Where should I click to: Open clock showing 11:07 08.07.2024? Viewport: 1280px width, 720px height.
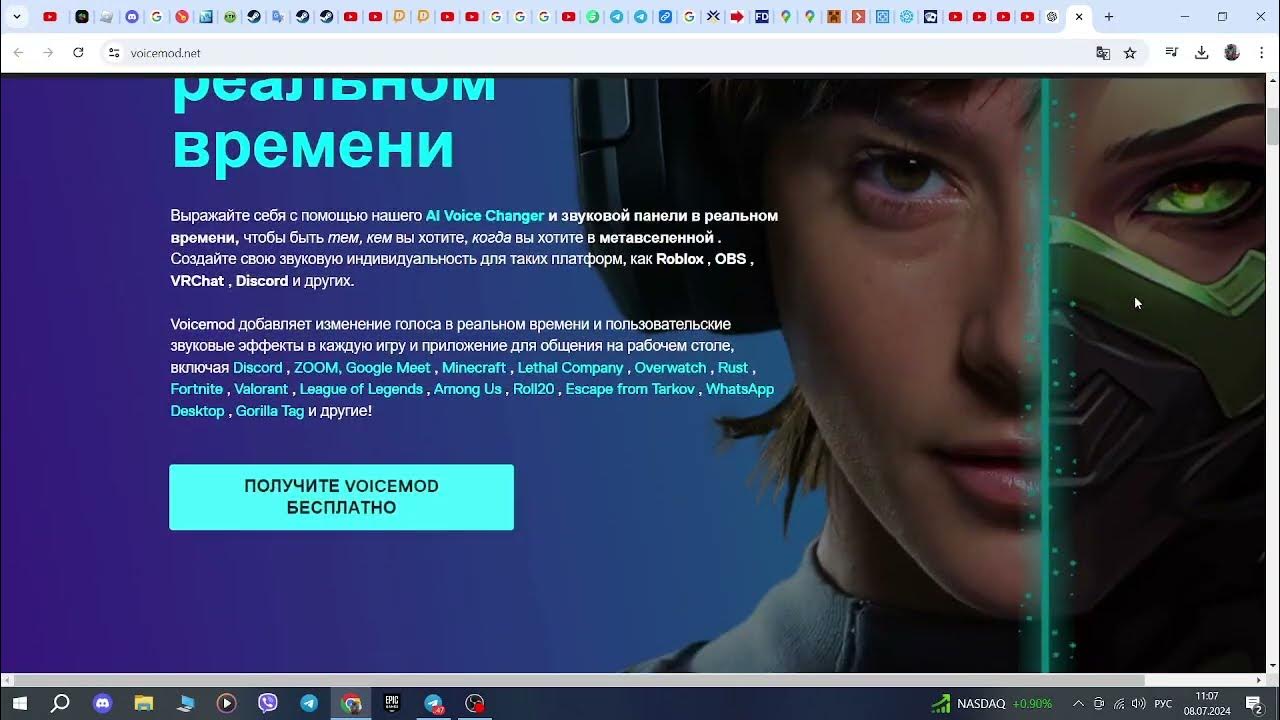click(x=1207, y=703)
